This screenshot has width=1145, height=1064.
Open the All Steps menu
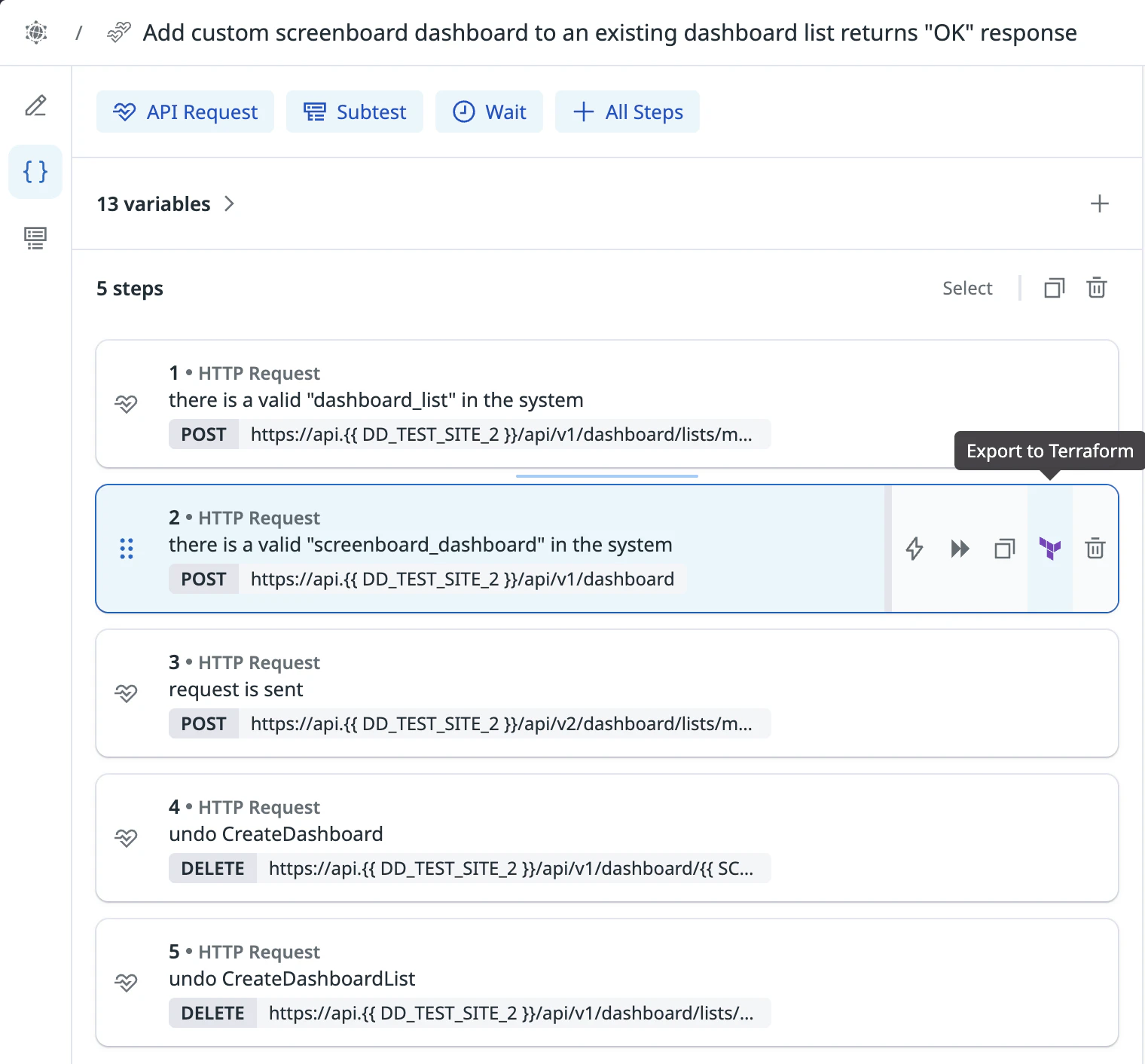(x=627, y=112)
